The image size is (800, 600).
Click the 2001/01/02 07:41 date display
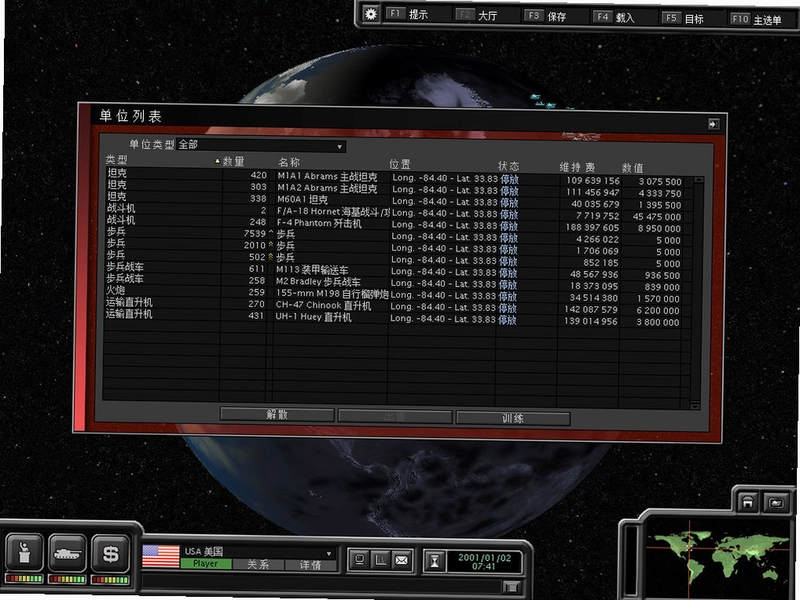pos(484,562)
